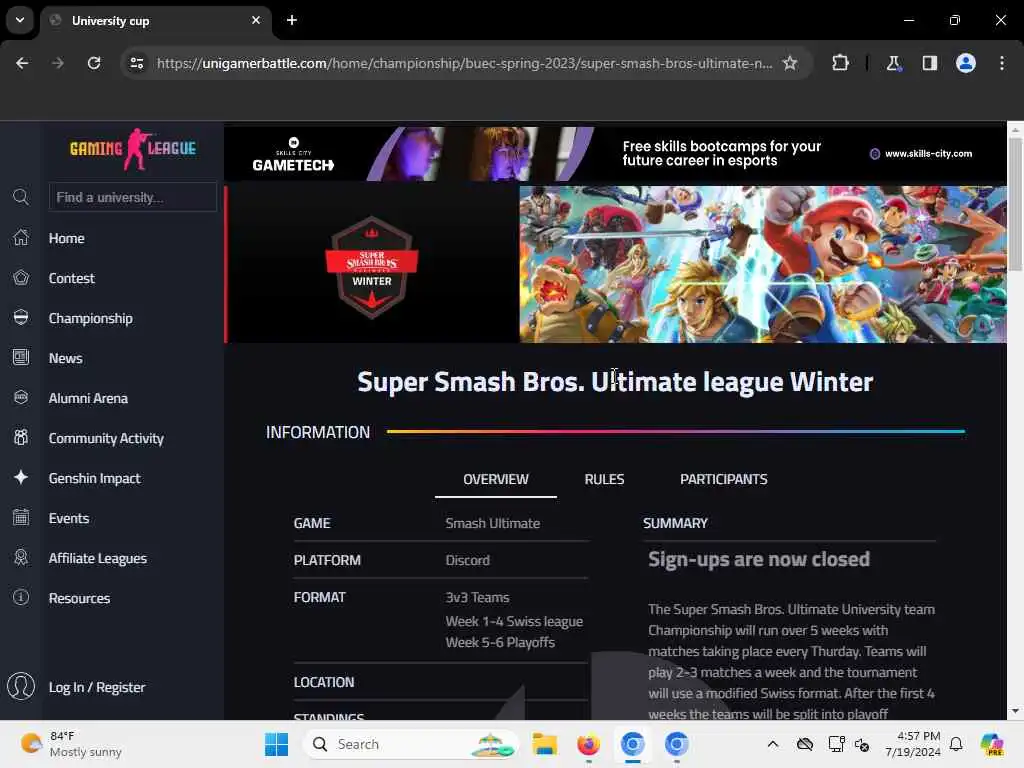Open the Genshin Impact link

(94, 478)
